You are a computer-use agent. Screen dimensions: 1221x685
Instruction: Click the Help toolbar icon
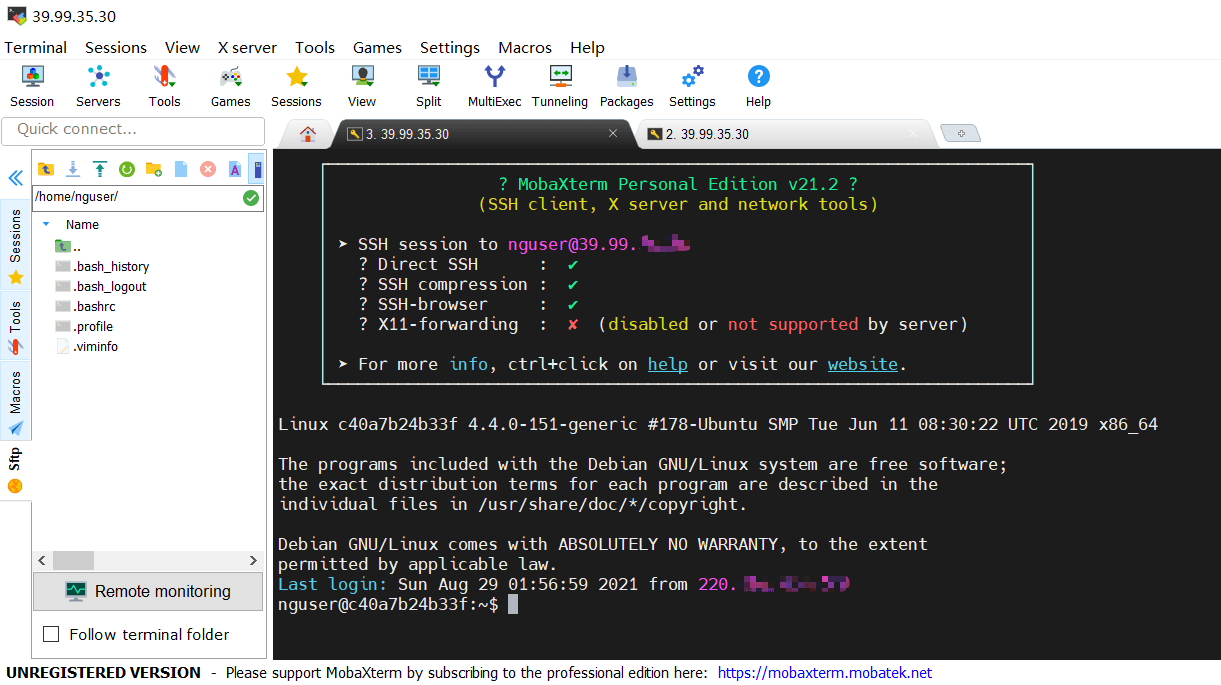coord(758,86)
